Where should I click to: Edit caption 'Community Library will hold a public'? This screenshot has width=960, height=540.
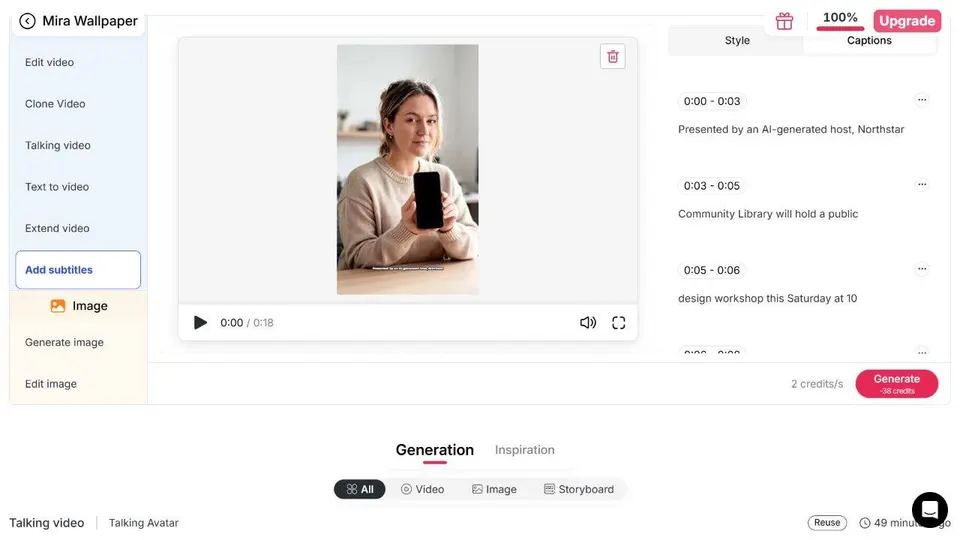(x=768, y=214)
